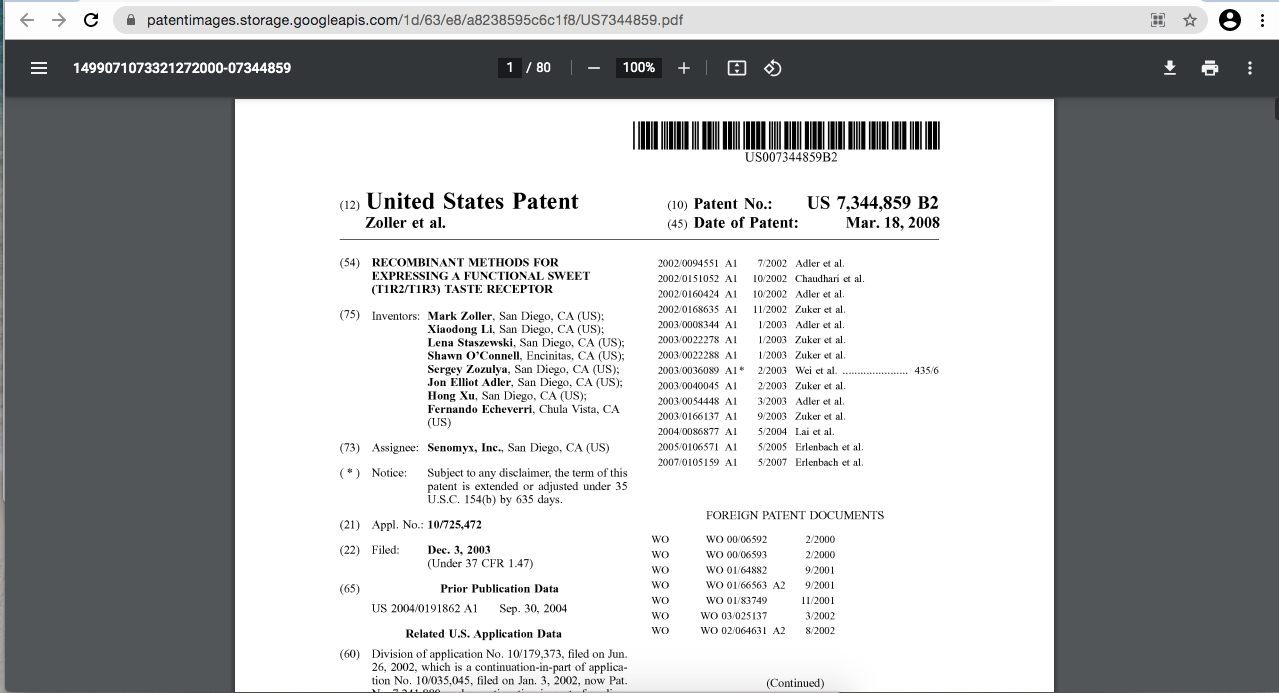1279x693 pixels.
Task: Click inventor name 'Mark Zoller'
Action: 460,316
